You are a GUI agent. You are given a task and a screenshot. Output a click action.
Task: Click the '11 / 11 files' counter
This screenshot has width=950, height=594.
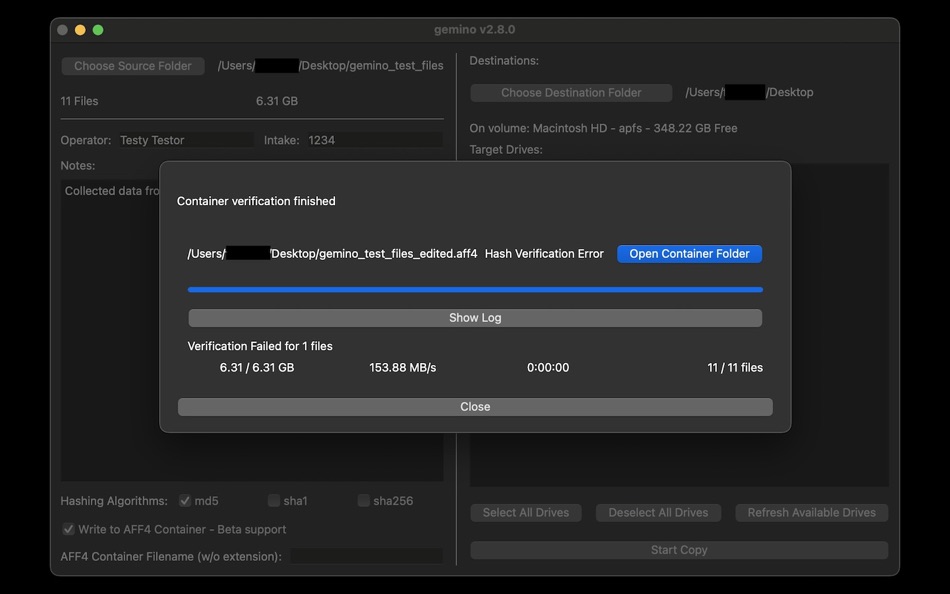pos(735,367)
